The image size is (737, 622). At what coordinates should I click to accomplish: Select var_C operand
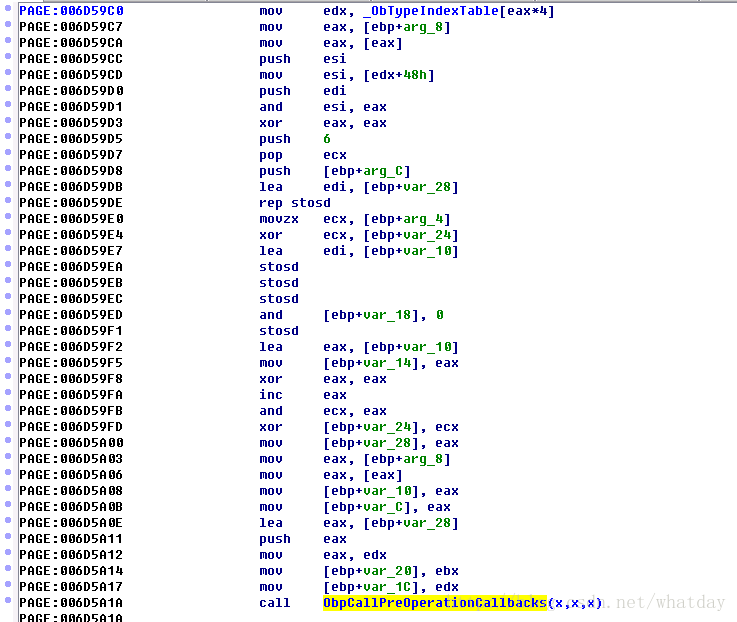pyautogui.click(x=383, y=507)
